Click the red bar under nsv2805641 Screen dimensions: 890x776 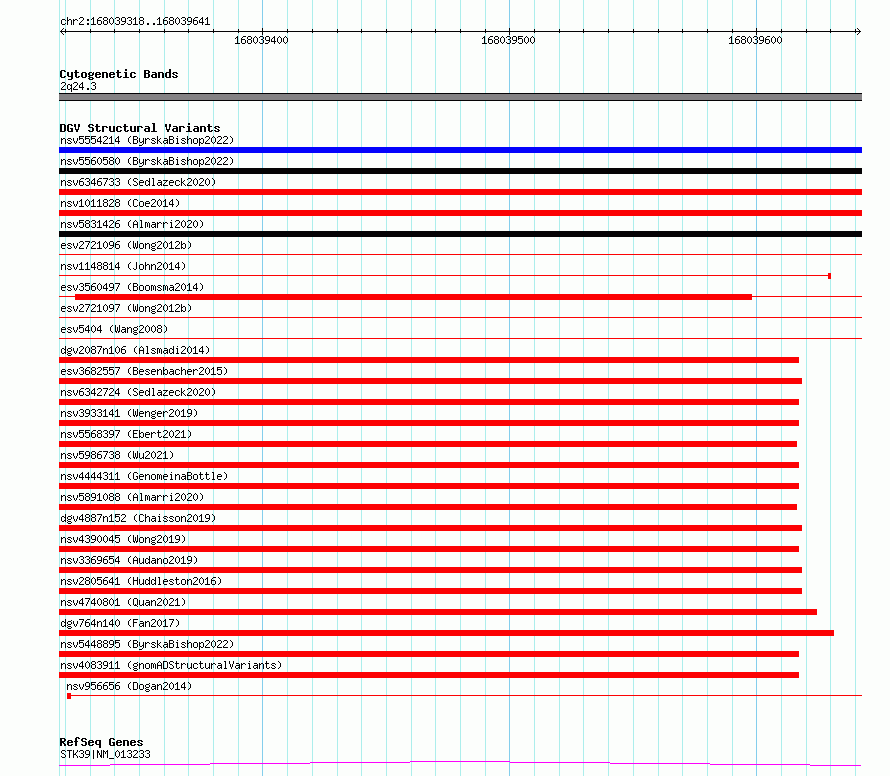tap(430, 591)
